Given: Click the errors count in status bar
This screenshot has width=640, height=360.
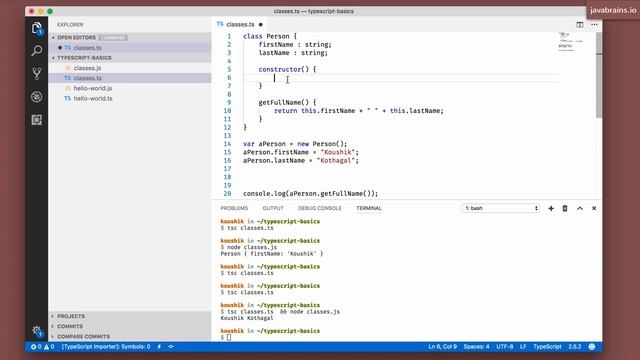Looking at the screenshot, I should tap(36, 347).
